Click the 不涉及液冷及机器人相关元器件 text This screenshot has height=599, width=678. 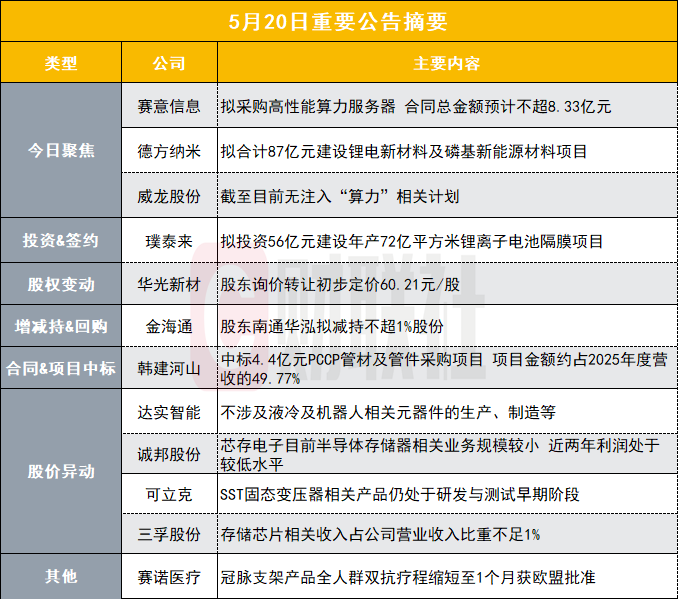coord(388,412)
